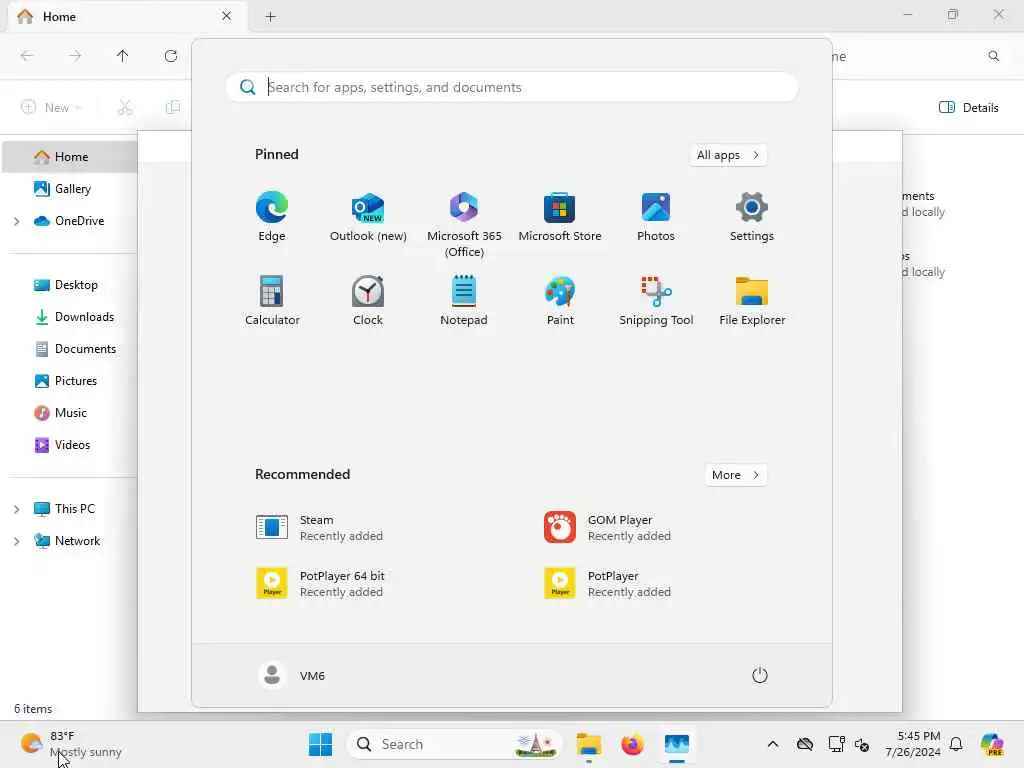Screen dimensions: 1024x768
Task: Launch Clock app
Action: pyautogui.click(x=368, y=300)
